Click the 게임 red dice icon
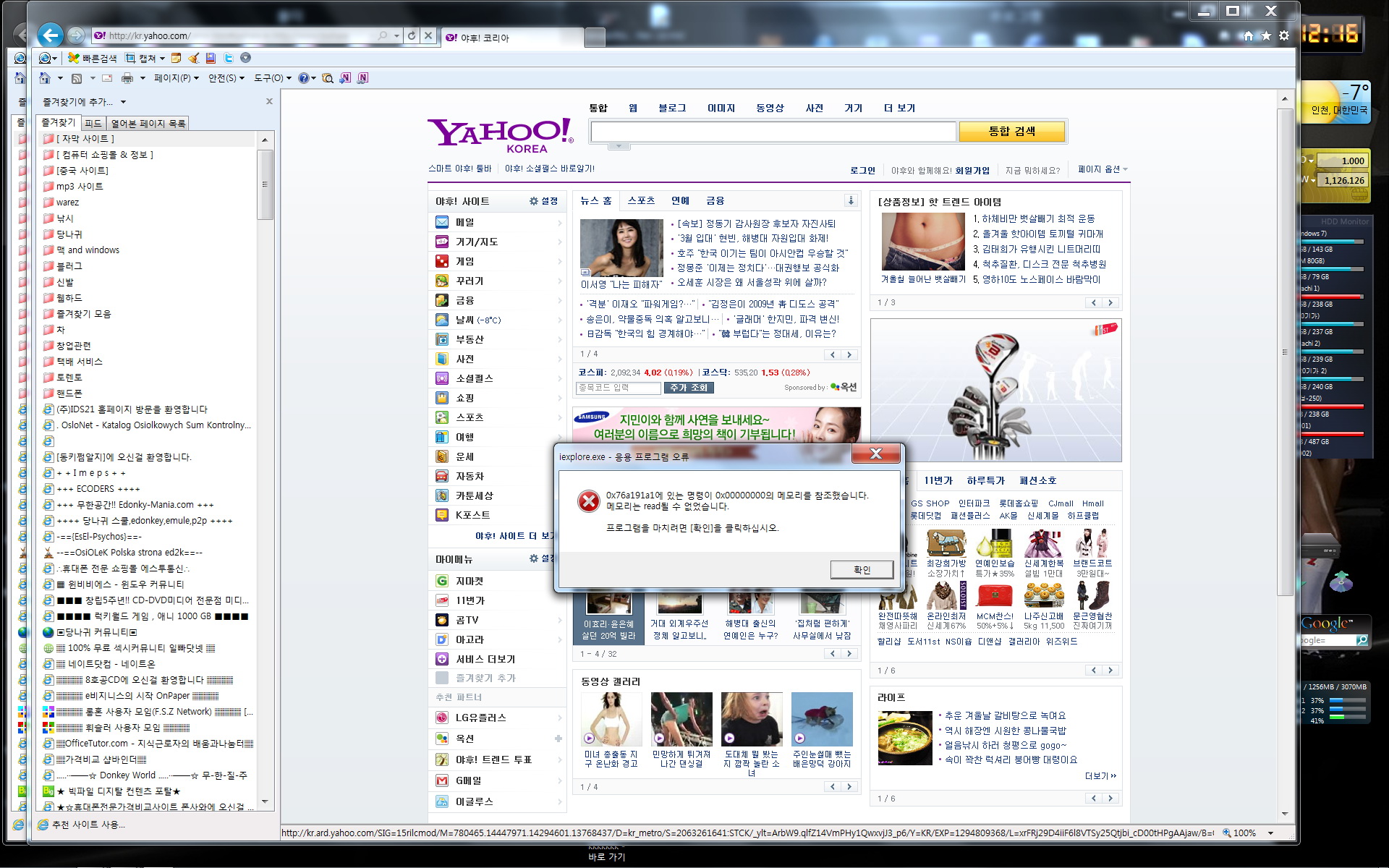 442,261
